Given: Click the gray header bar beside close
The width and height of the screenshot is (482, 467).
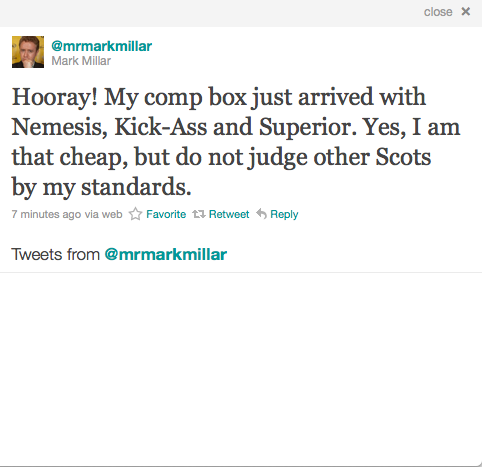Looking at the screenshot, I should pos(210,13).
